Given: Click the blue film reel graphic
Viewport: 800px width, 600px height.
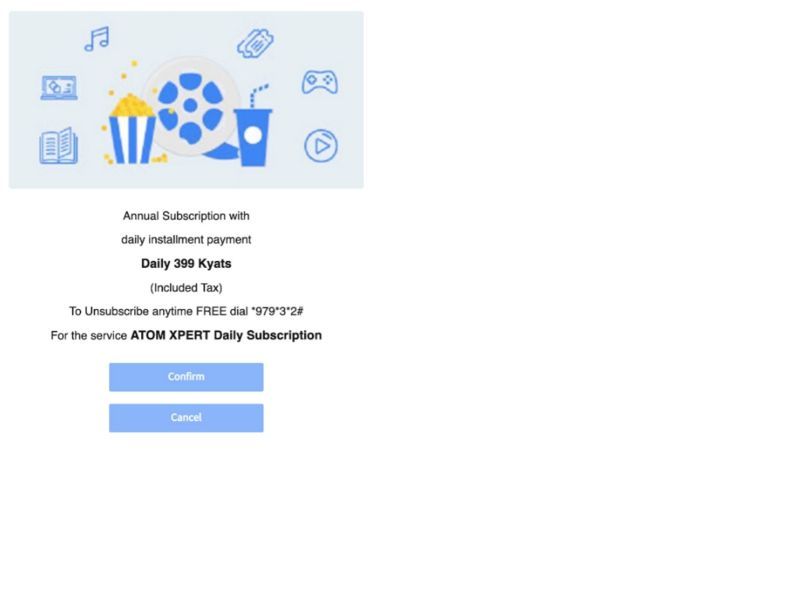Looking at the screenshot, I should click(x=190, y=107).
